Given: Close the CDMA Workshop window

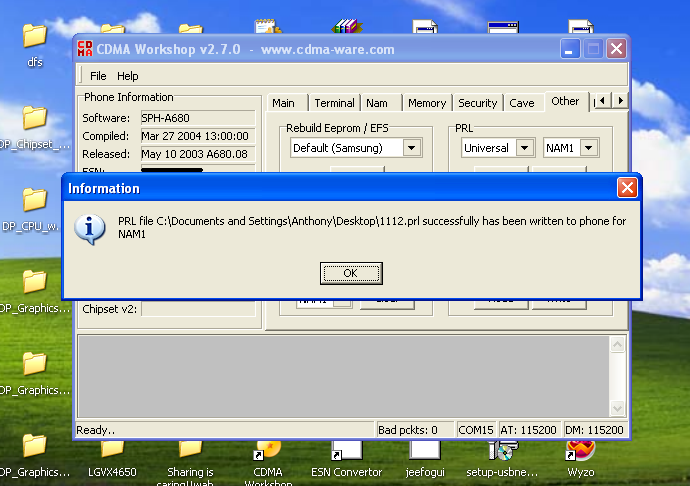Looking at the screenshot, I should point(616,48).
